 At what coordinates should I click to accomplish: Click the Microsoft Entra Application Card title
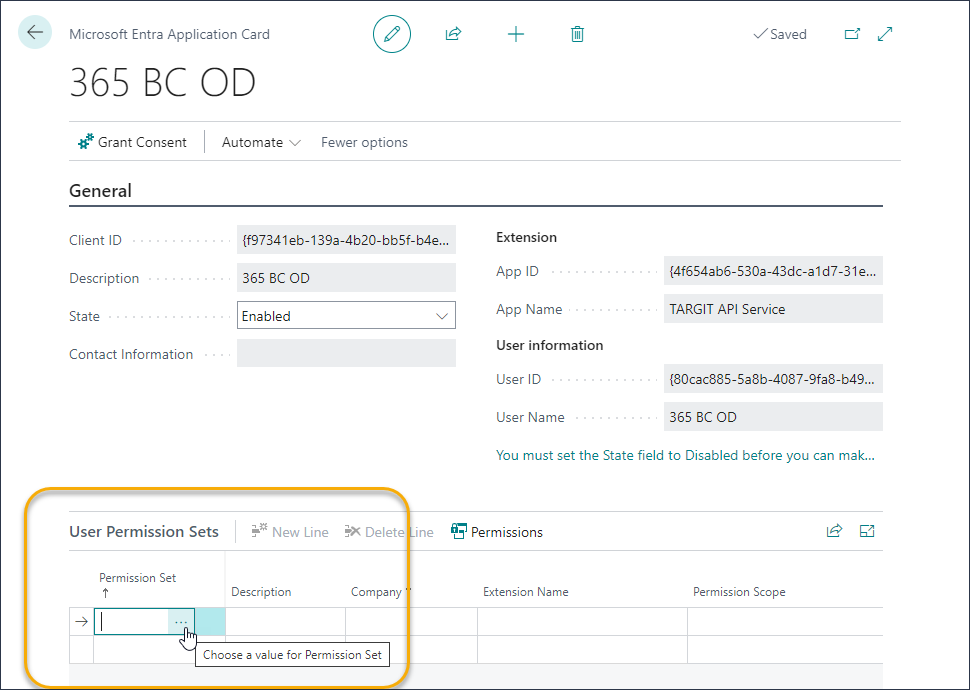170,34
